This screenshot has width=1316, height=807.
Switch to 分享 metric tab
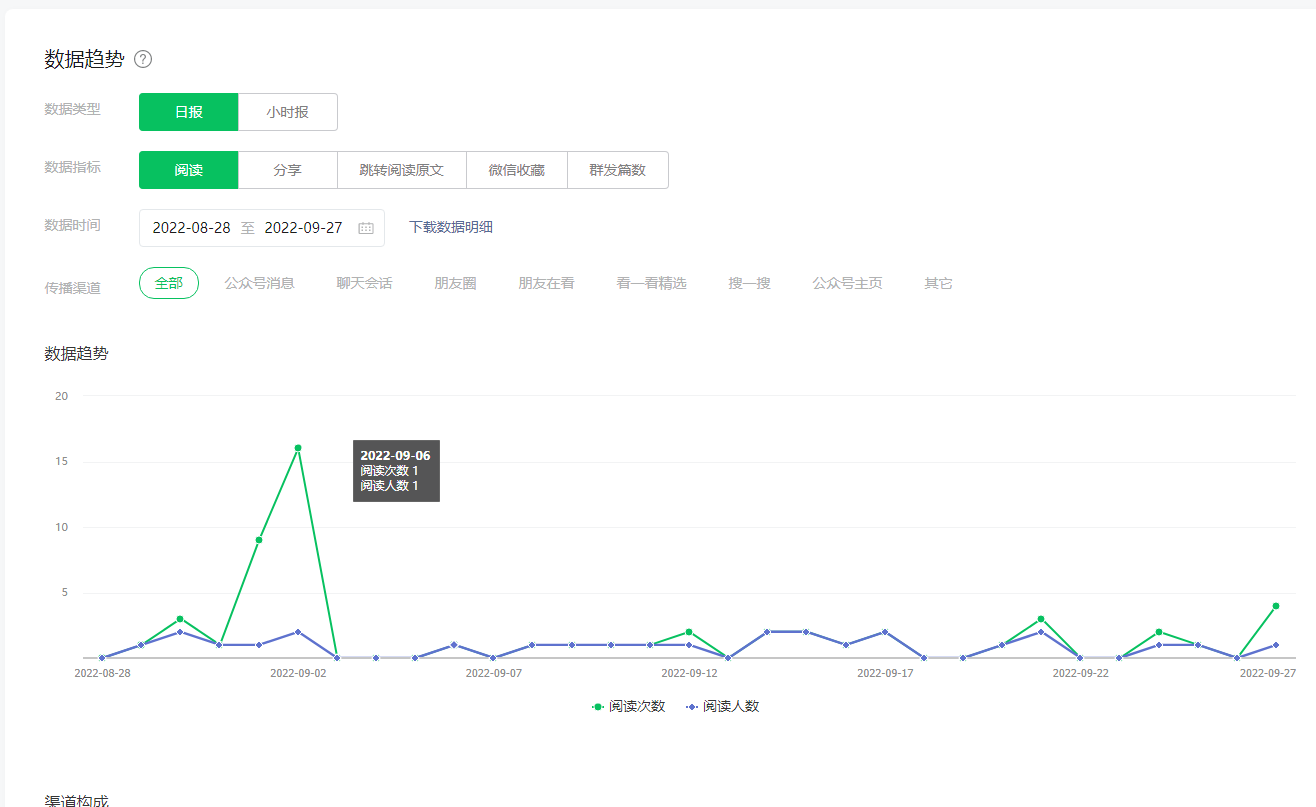288,170
